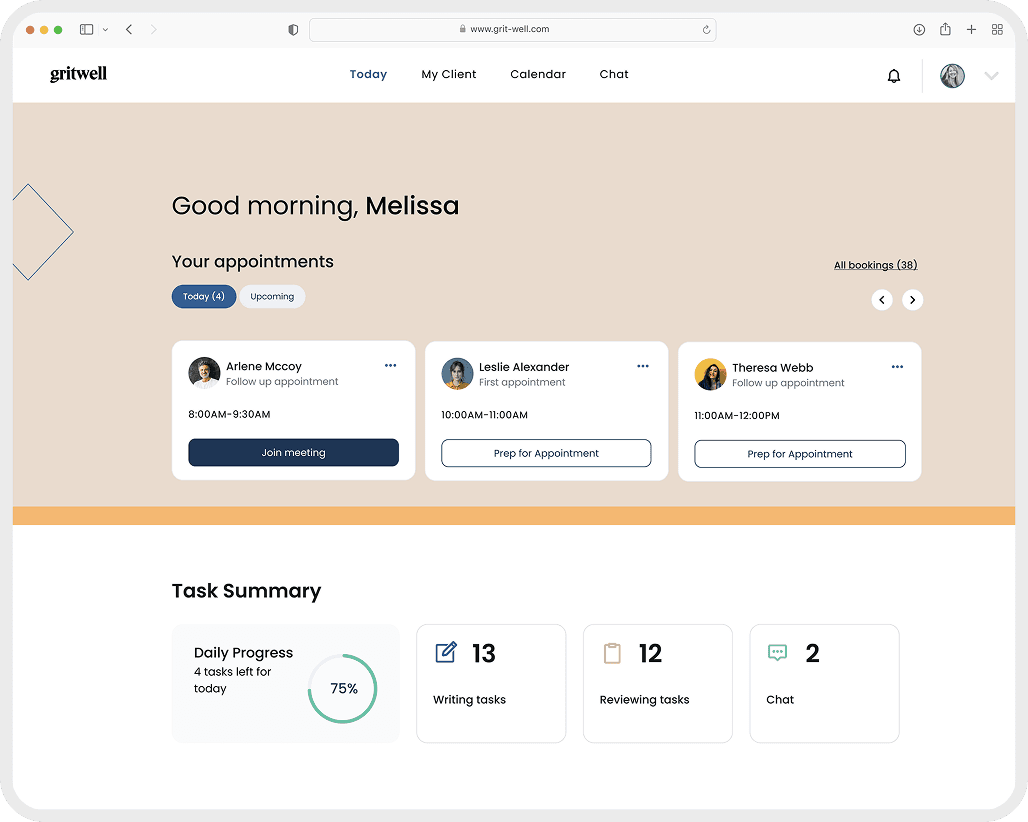
Task: Click the 11:00AM-12:00PM time text
Action: 737,416
